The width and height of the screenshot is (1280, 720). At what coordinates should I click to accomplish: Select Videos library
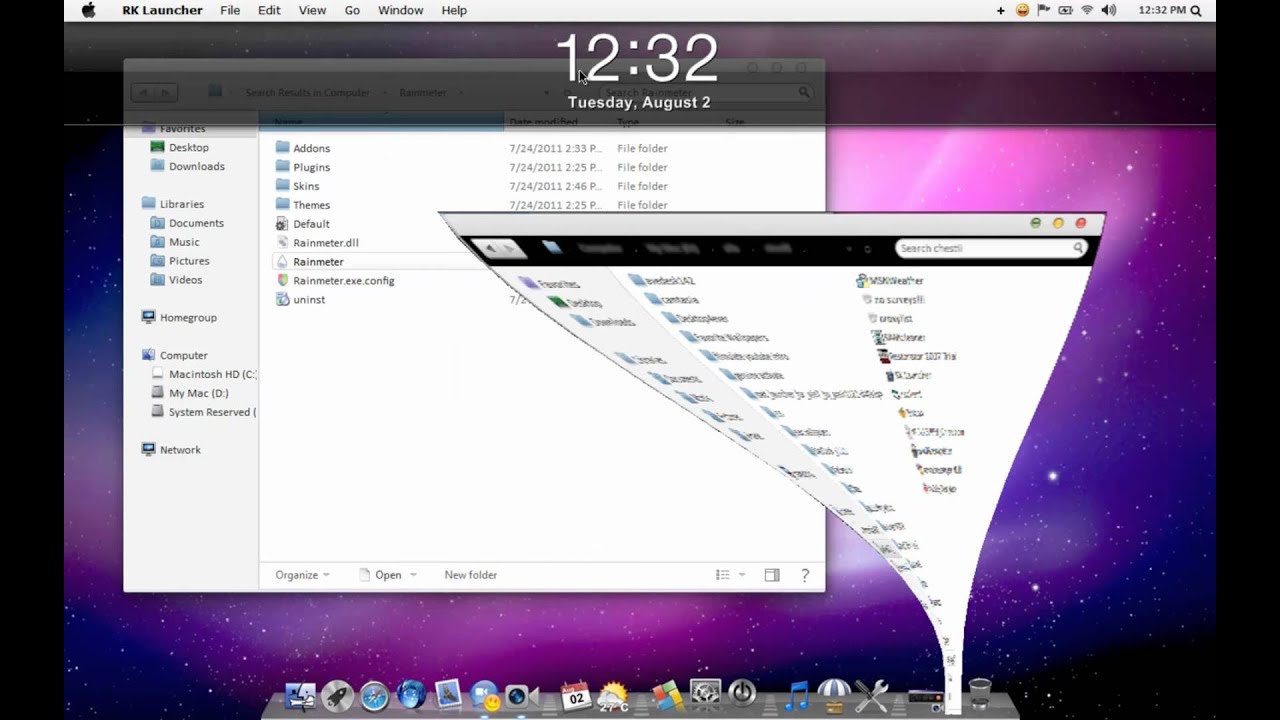pyautogui.click(x=176, y=280)
